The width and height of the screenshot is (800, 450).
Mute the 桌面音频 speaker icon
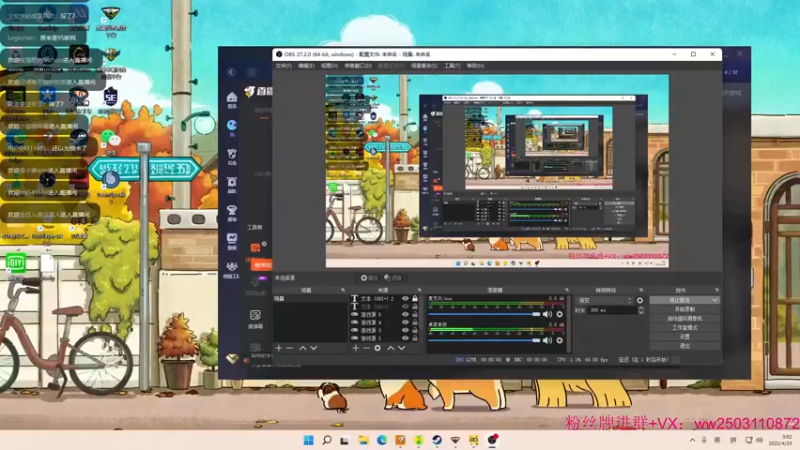pos(547,340)
